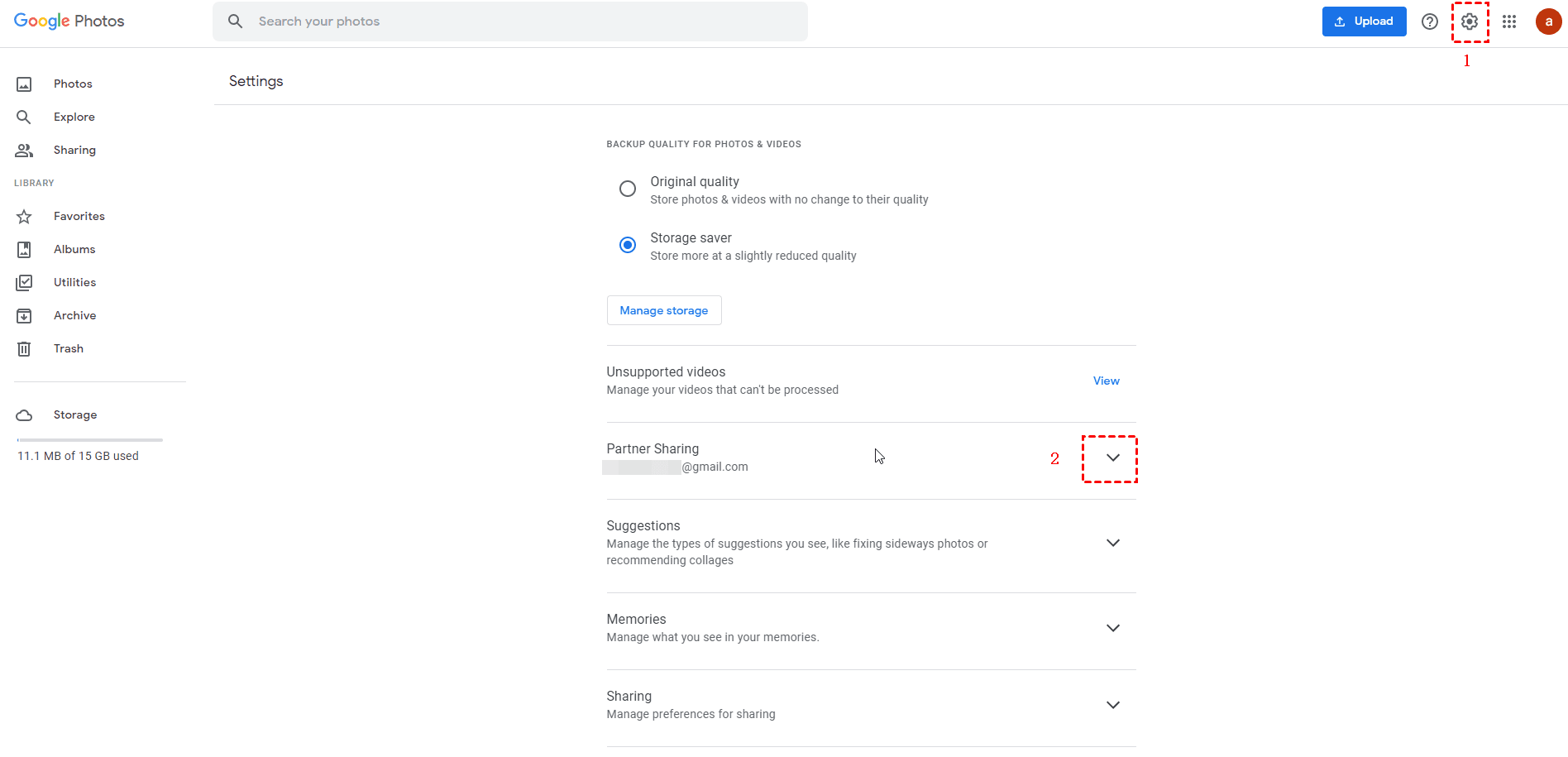Open Utilities from the sidebar

(x=74, y=283)
